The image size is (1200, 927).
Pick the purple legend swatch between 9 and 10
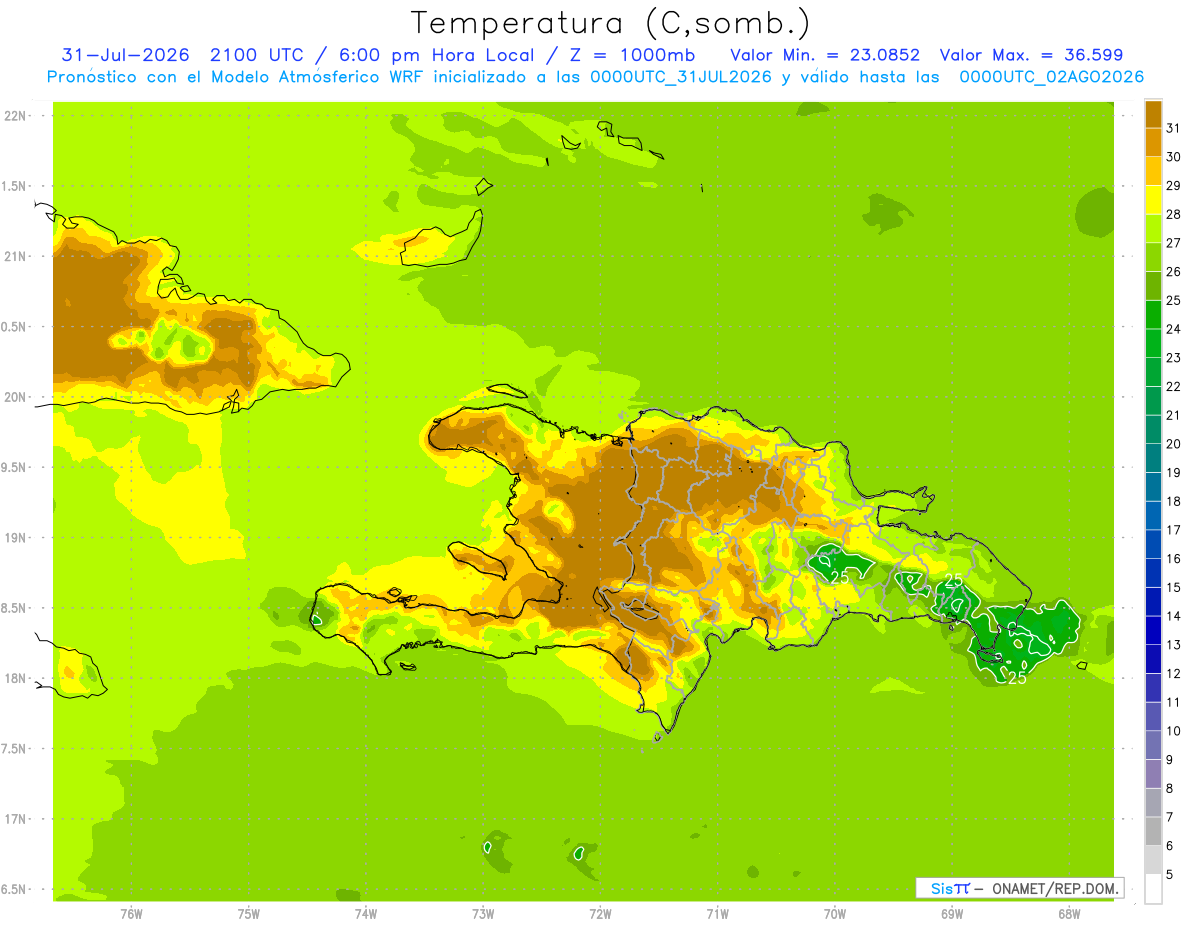coord(1153,745)
